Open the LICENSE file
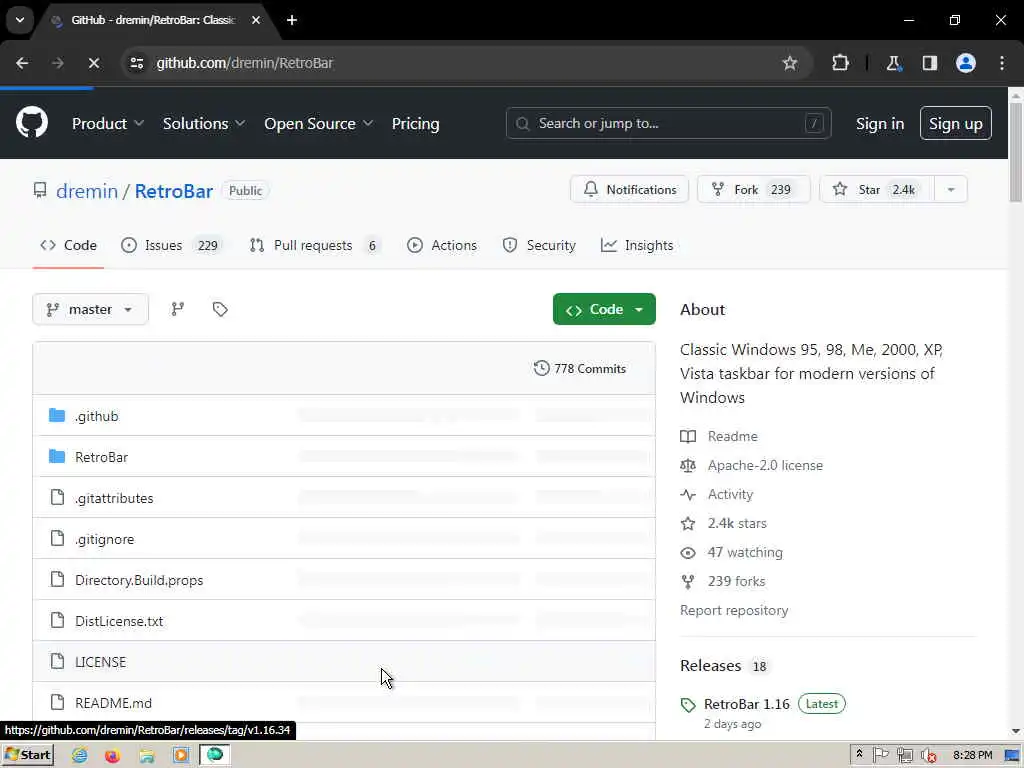Screen dimensions: 1024x768 tap(101, 662)
